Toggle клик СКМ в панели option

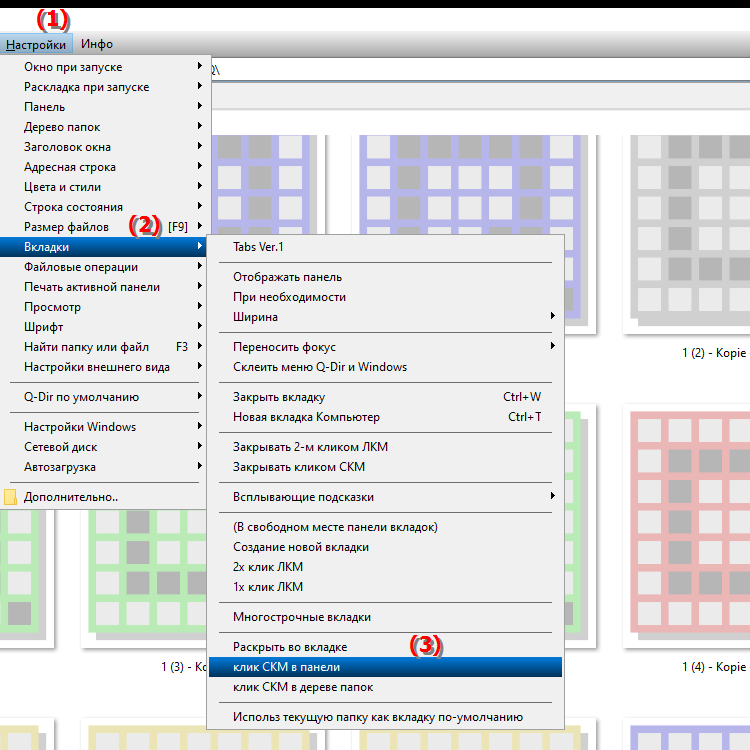(x=386, y=667)
